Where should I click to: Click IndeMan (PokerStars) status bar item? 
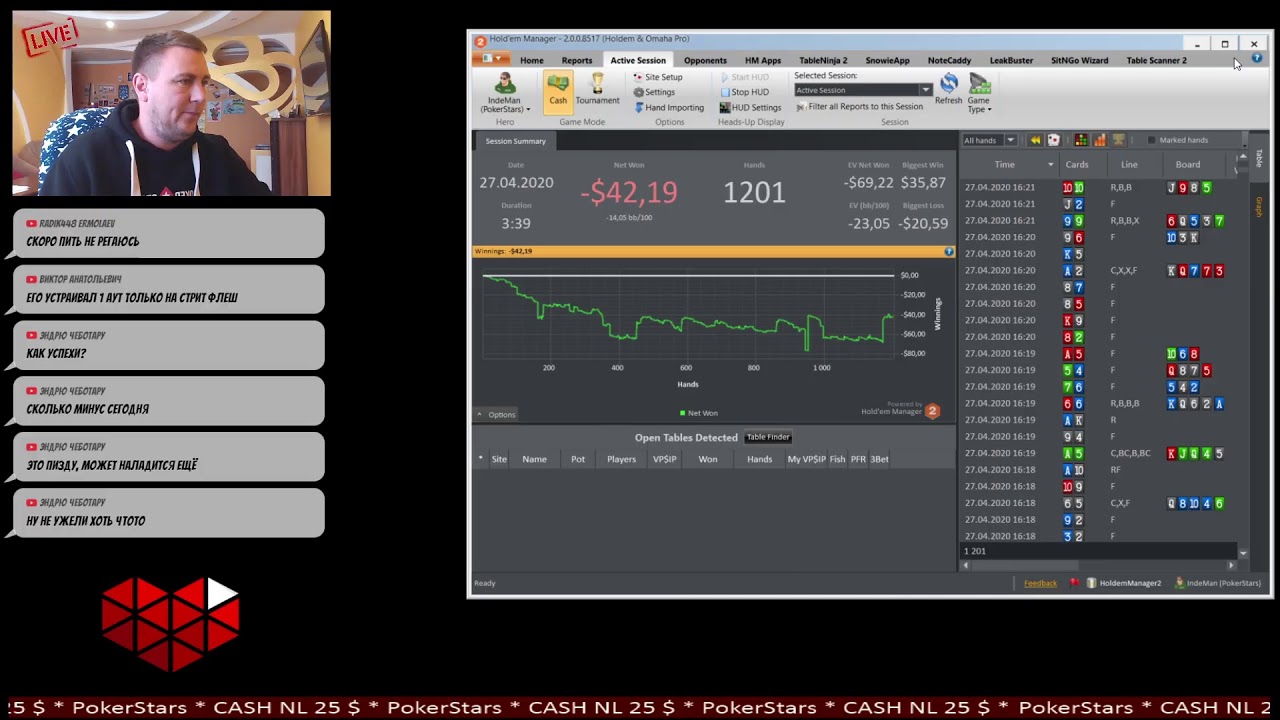tap(1217, 583)
